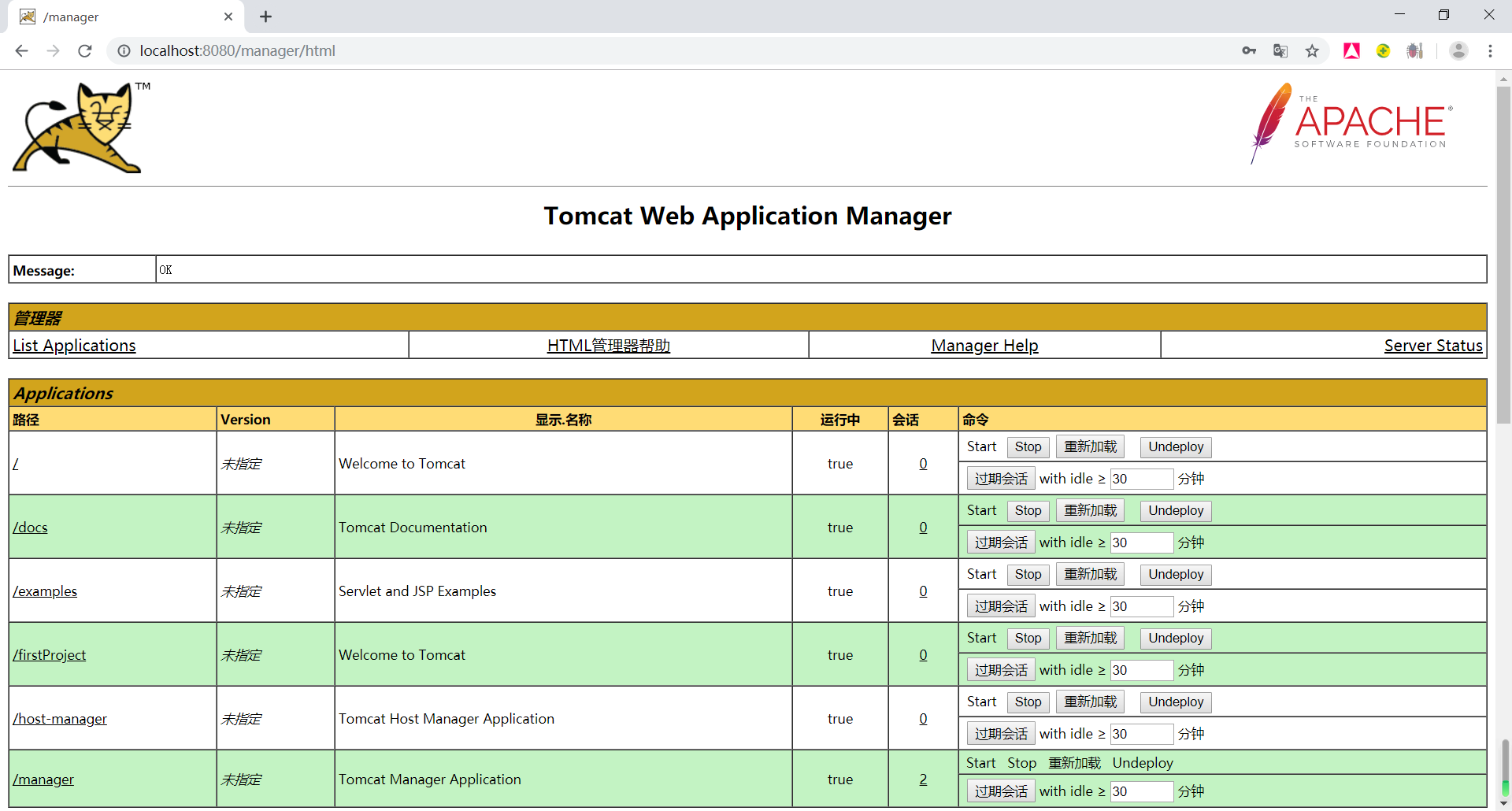1512x811 pixels.
Task: Expire sessions for /firstProject application
Action: coord(1000,670)
